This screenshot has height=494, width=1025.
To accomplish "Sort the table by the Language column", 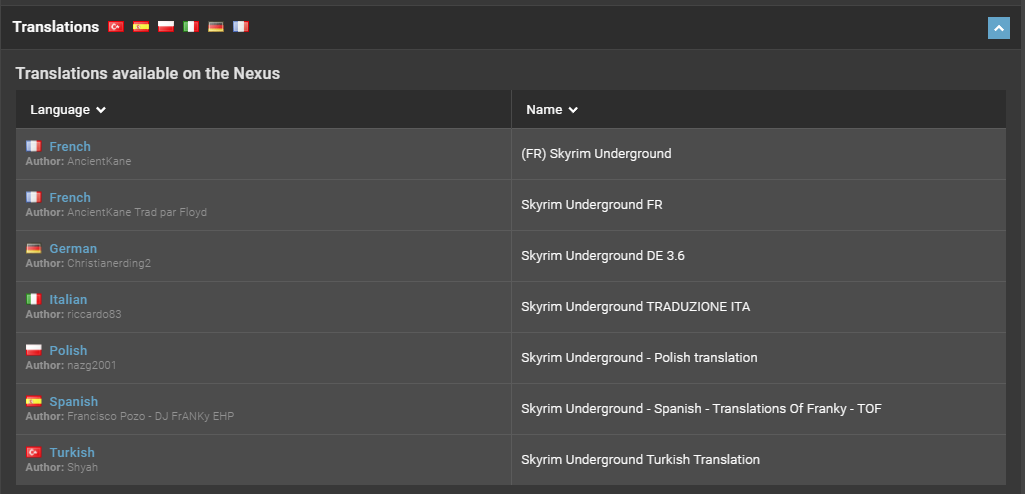I will coord(68,110).
